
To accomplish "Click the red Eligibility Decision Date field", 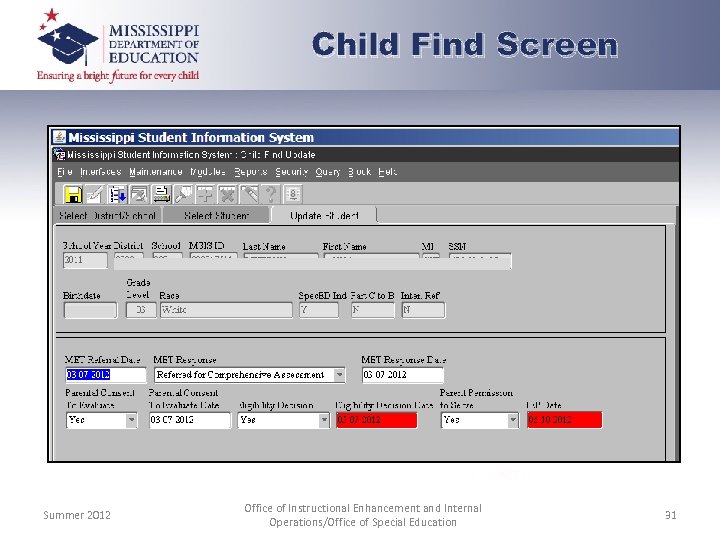I will tap(377, 420).
